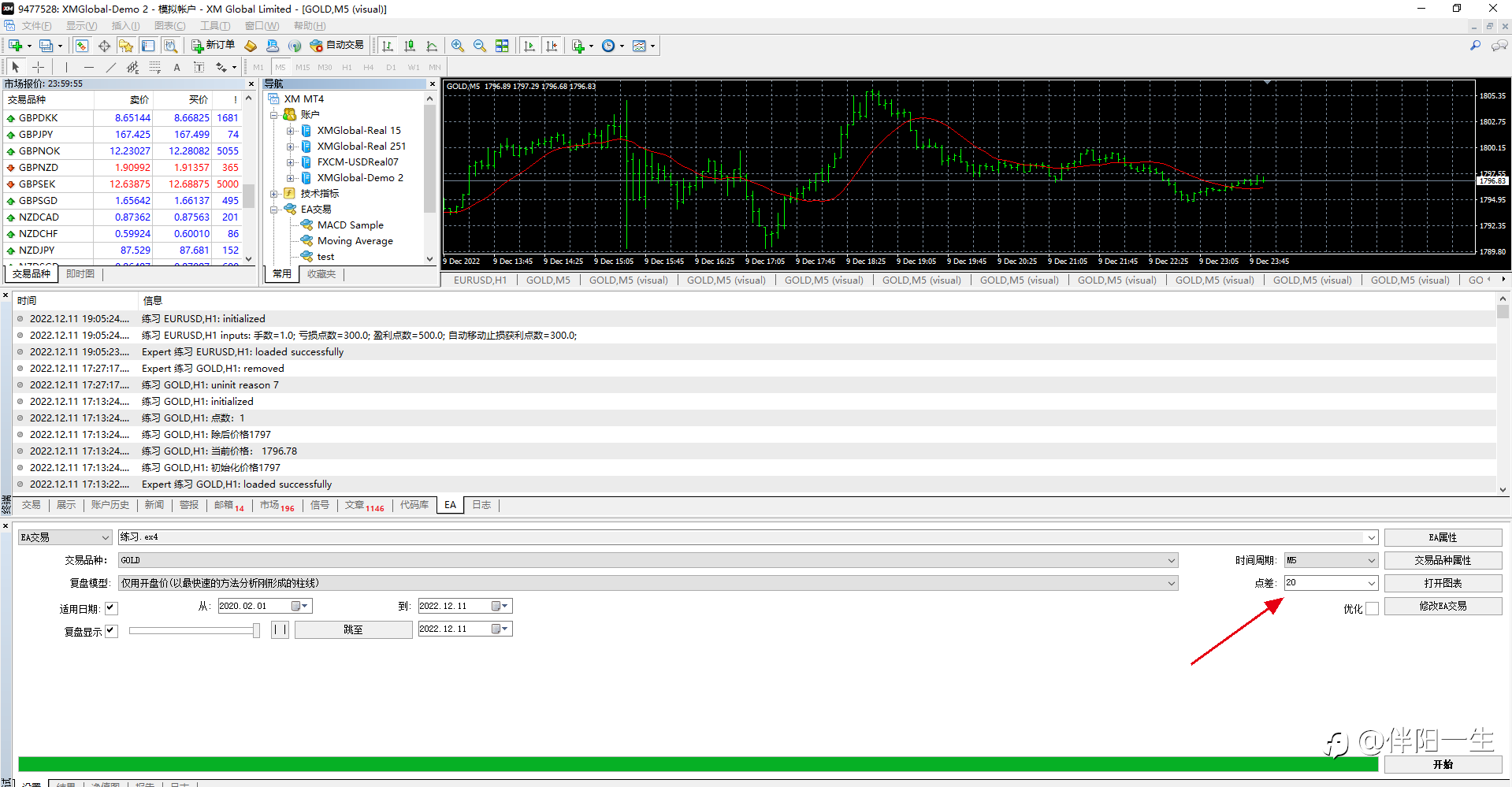Toggle the Data Window crosshair icon

(x=104, y=46)
